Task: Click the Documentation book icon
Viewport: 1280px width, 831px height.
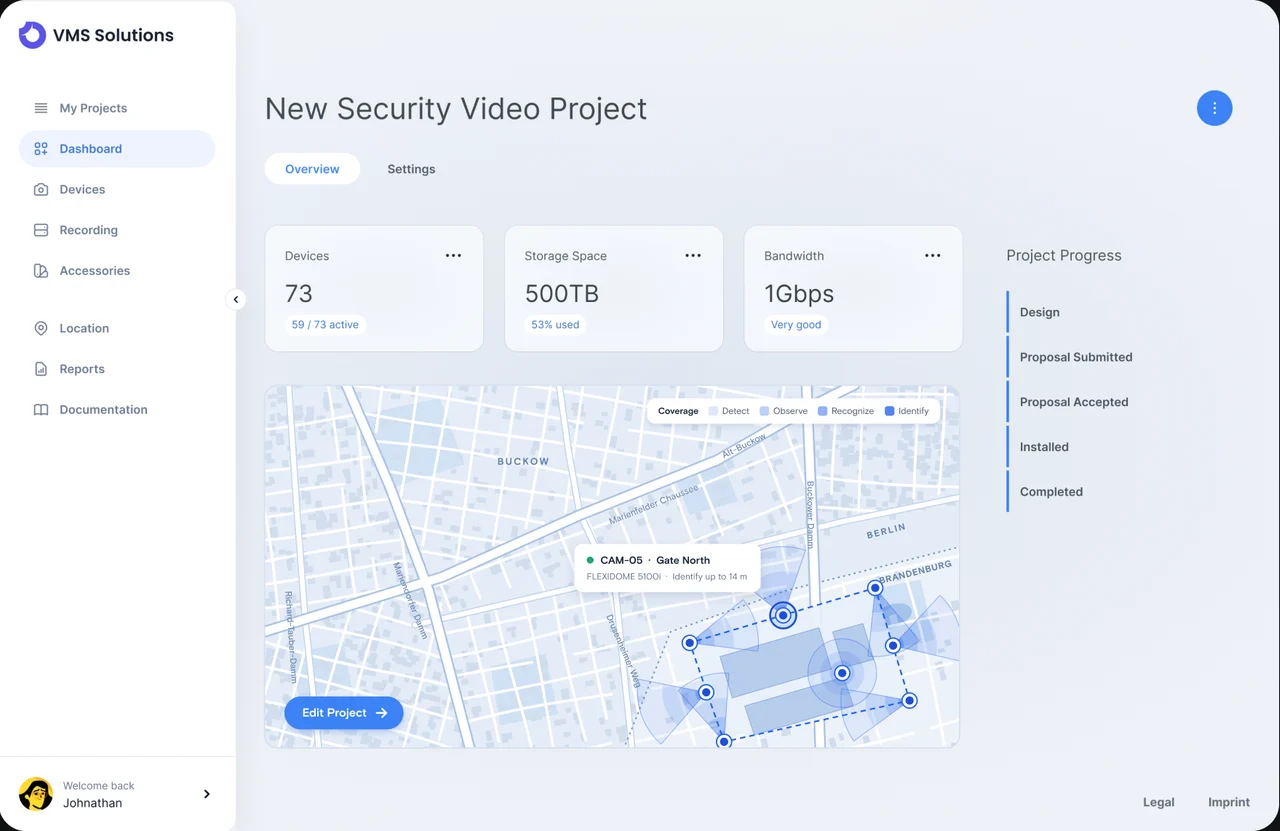Action: tap(41, 410)
